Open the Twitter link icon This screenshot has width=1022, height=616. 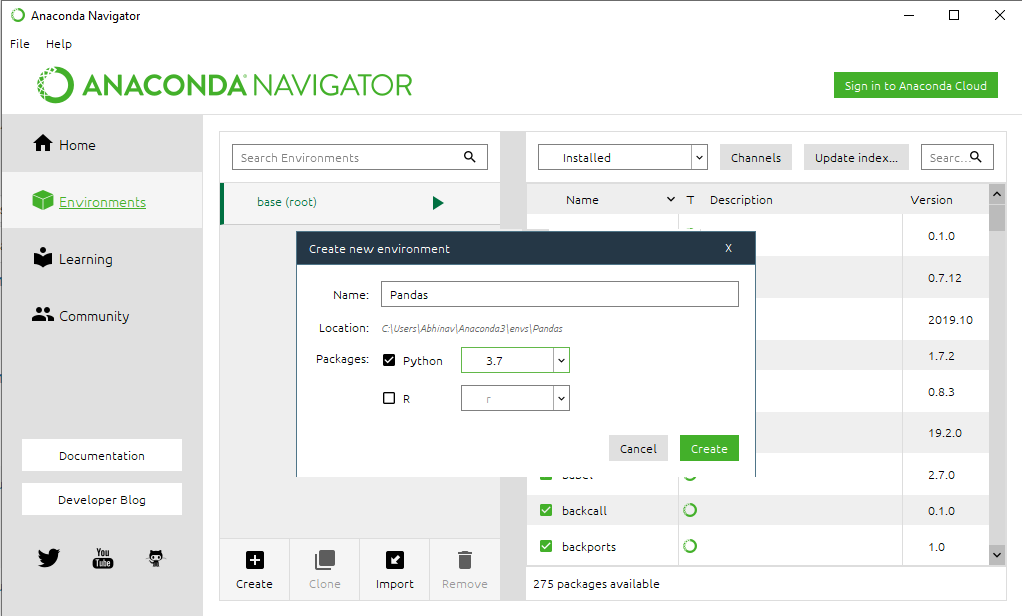click(49, 558)
